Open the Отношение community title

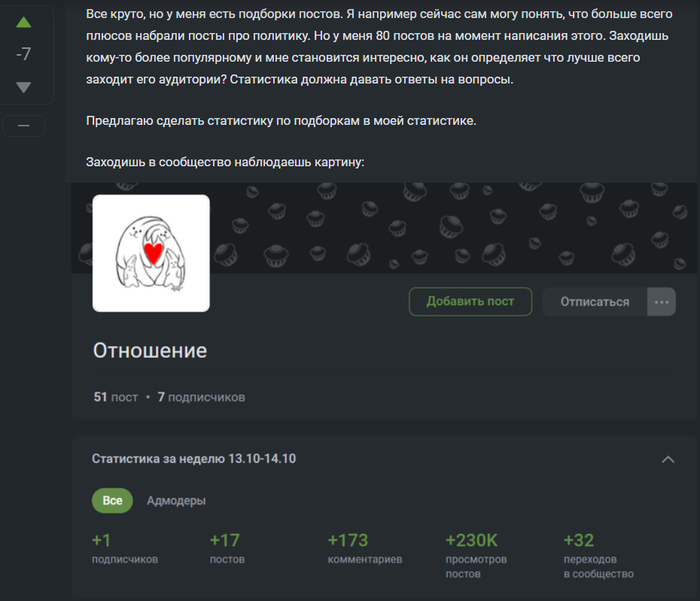tap(150, 351)
